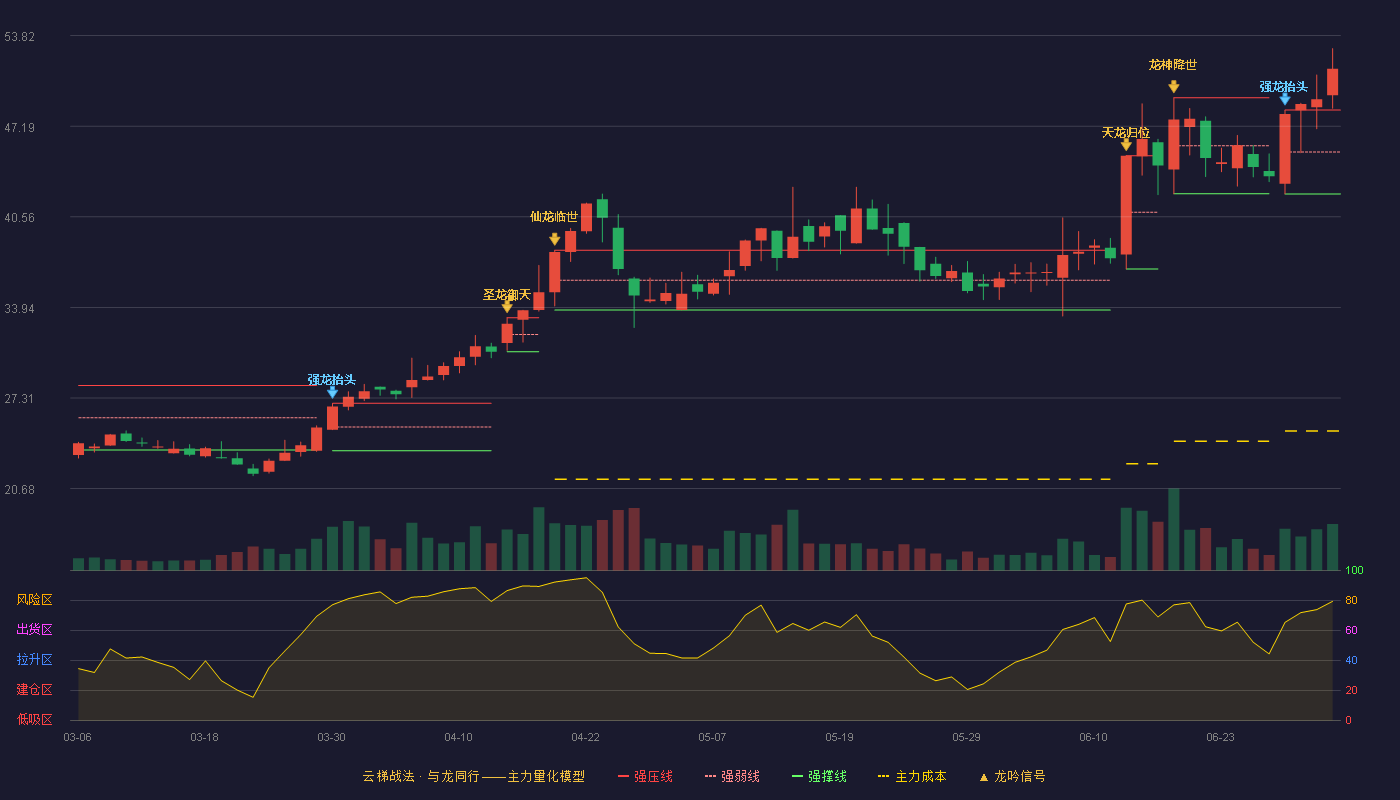
Task: Click the blue 40 indicator scale value
Action: [1350, 661]
